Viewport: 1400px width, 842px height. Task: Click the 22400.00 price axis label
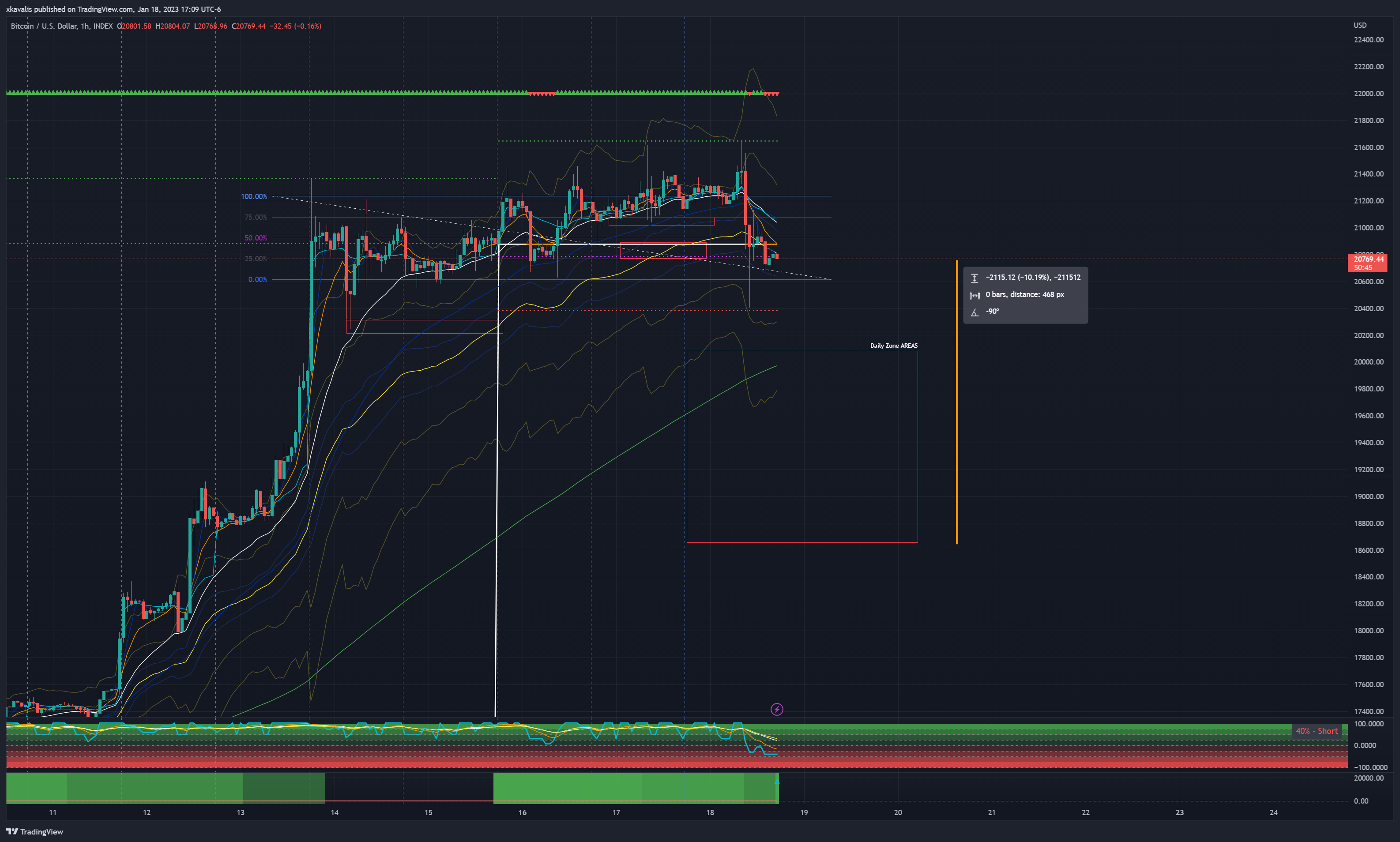point(1368,40)
